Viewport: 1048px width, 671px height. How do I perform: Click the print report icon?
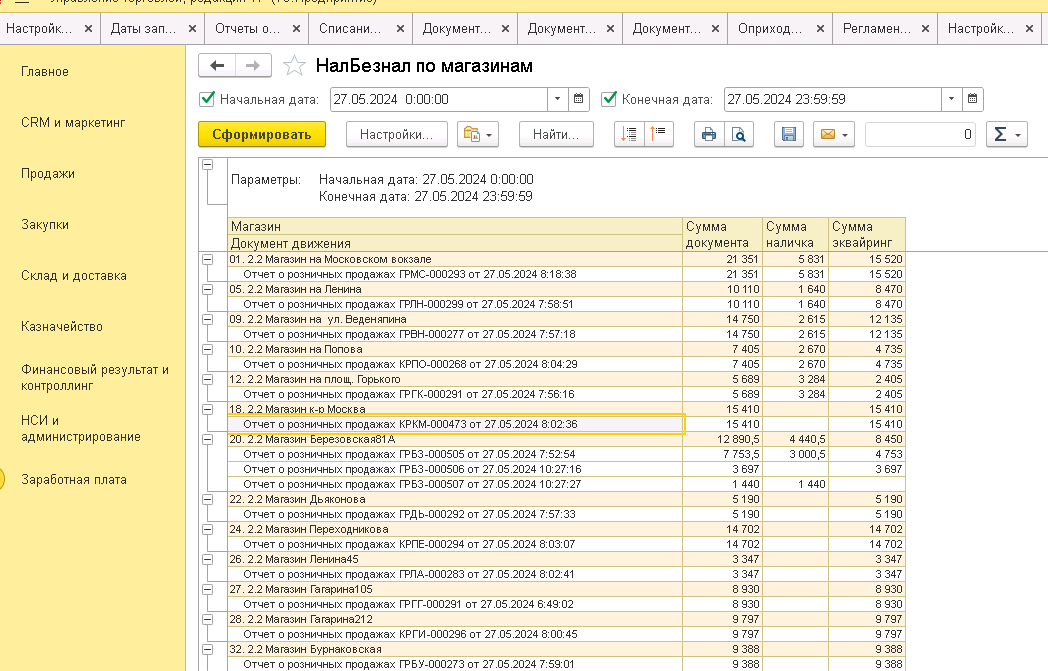(x=709, y=134)
